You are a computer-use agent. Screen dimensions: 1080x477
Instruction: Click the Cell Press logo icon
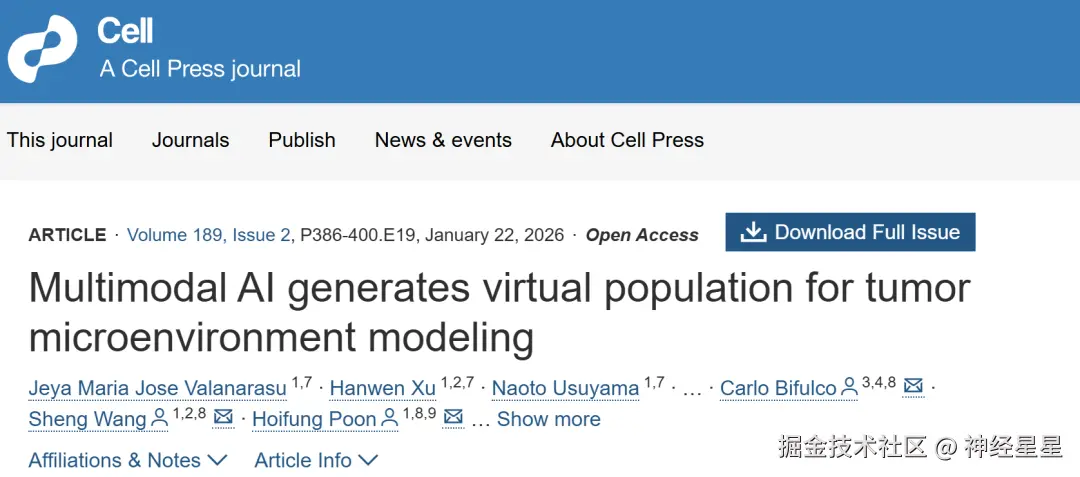pos(42,50)
